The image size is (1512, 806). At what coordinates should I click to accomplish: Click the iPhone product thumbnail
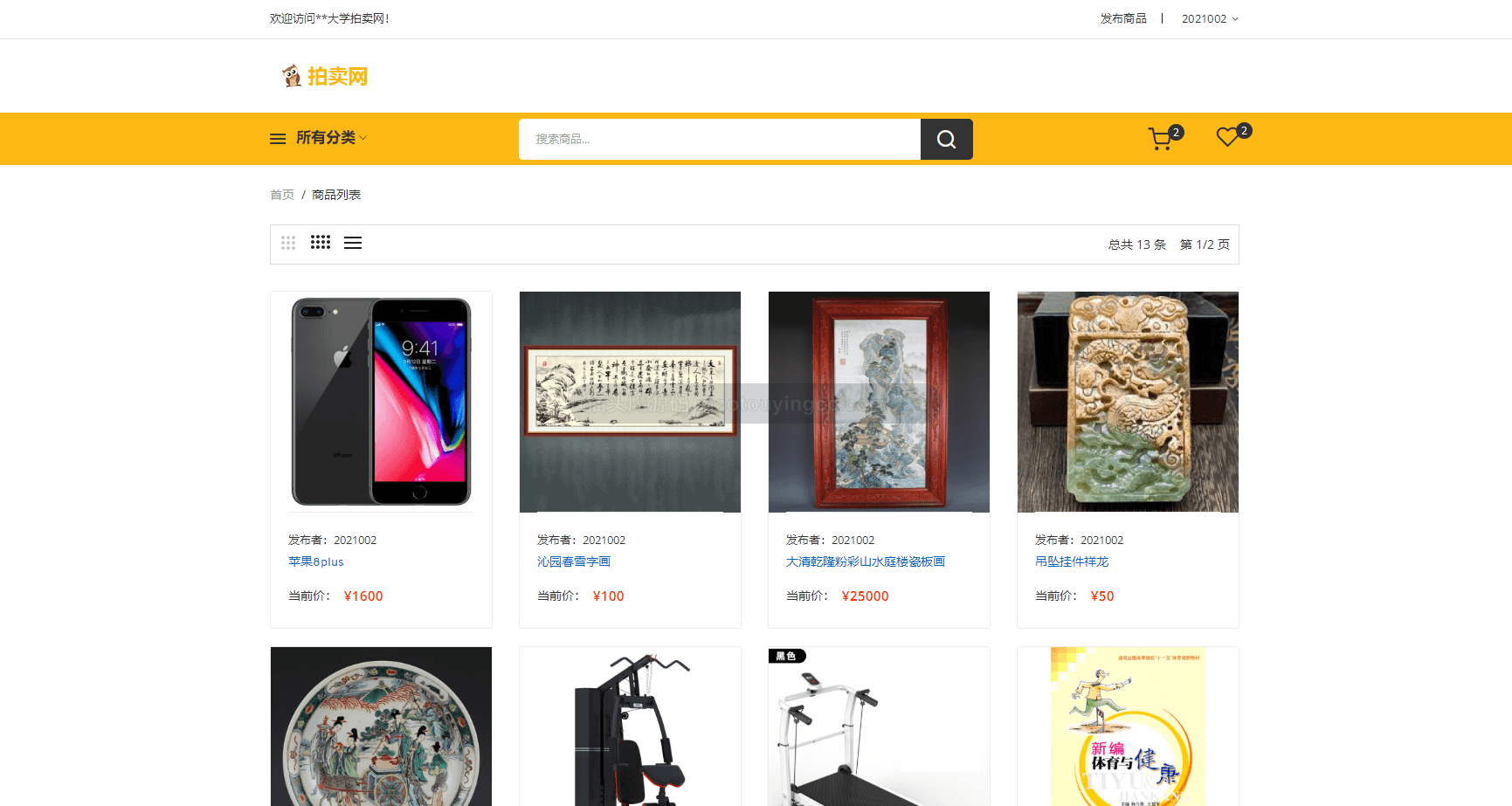[381, 402]
